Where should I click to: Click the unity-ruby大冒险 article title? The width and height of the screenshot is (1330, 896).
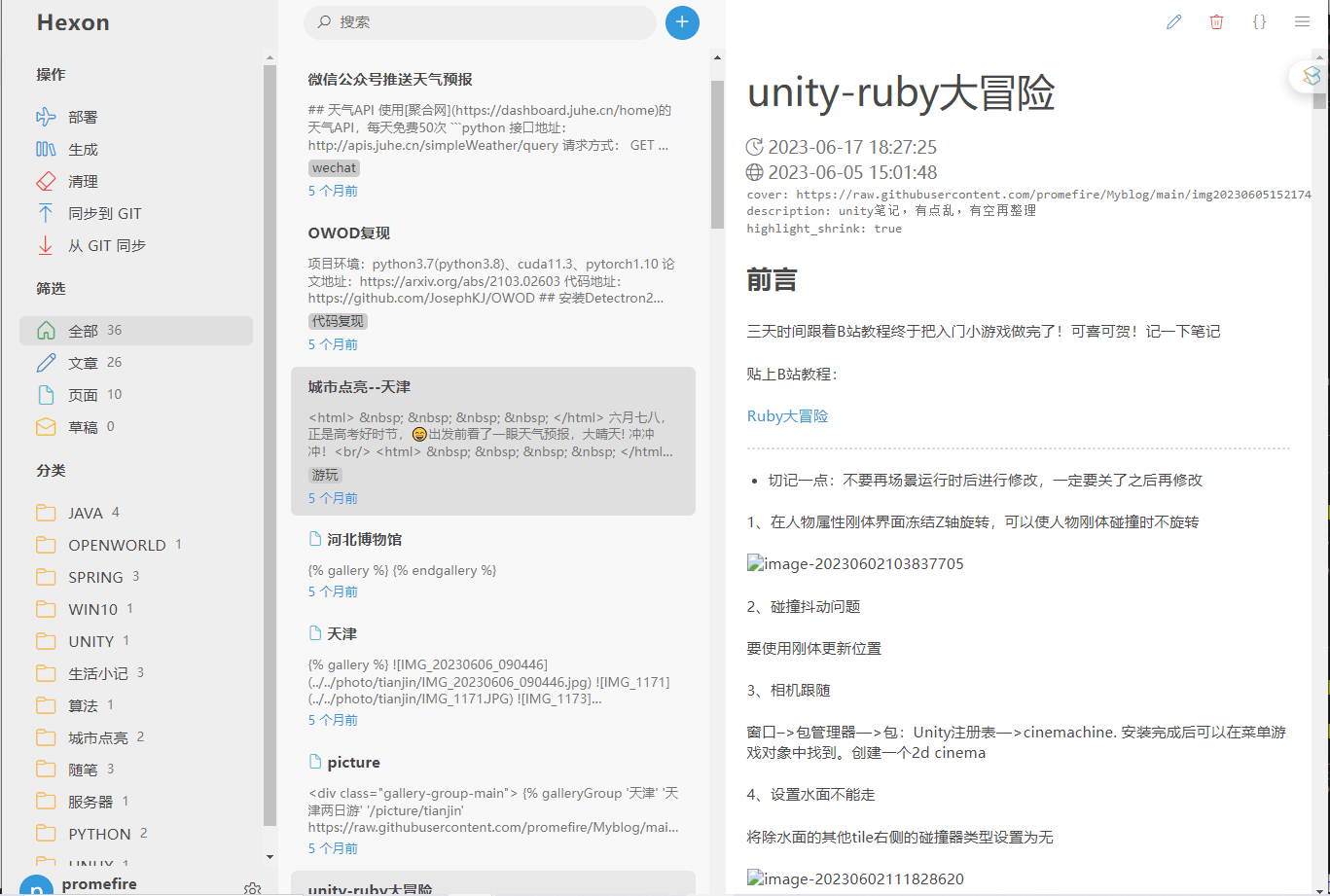pos(901,93)
